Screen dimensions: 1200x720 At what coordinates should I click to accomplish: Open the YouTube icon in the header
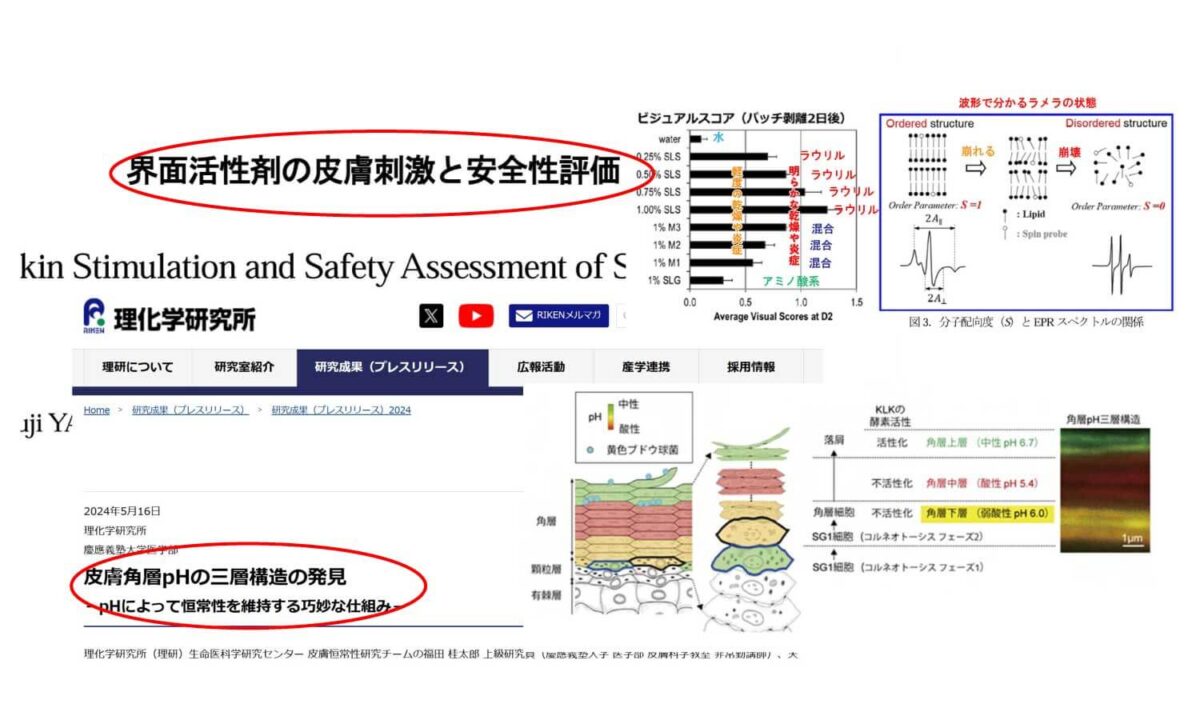click(x=476, y=316)
